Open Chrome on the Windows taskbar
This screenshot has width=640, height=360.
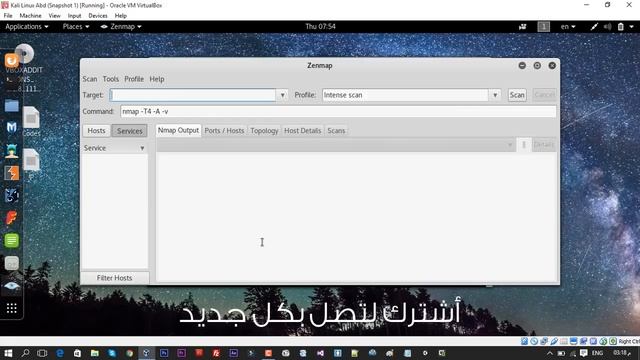[x=129, y=353]
